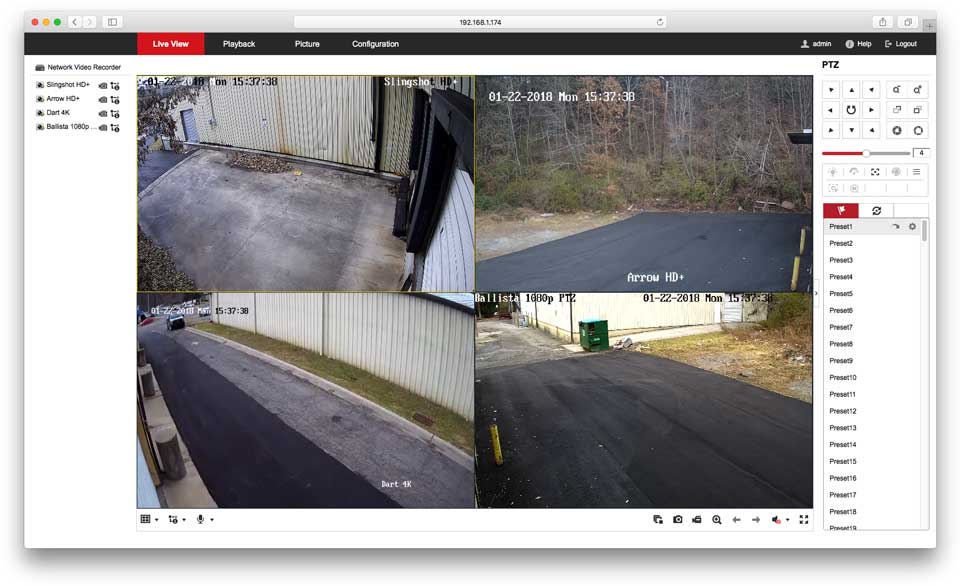Enter full screen view mode
This screenshot has height=586, width=960.
coord(804,519)
